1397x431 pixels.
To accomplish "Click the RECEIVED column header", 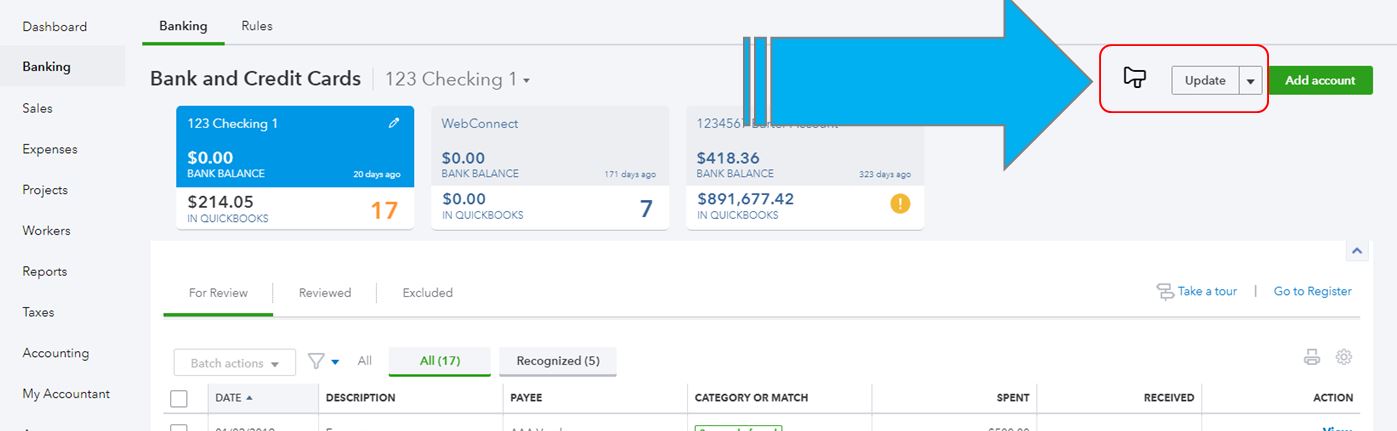I will point(1169,398).
